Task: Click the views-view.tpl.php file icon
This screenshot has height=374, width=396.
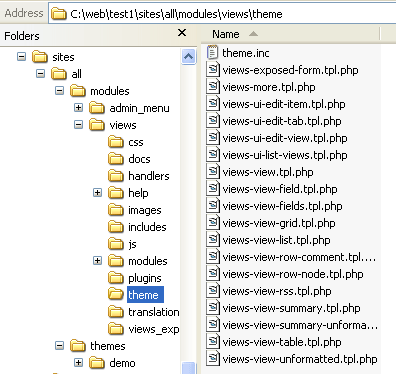Action: tap(213, 172)
